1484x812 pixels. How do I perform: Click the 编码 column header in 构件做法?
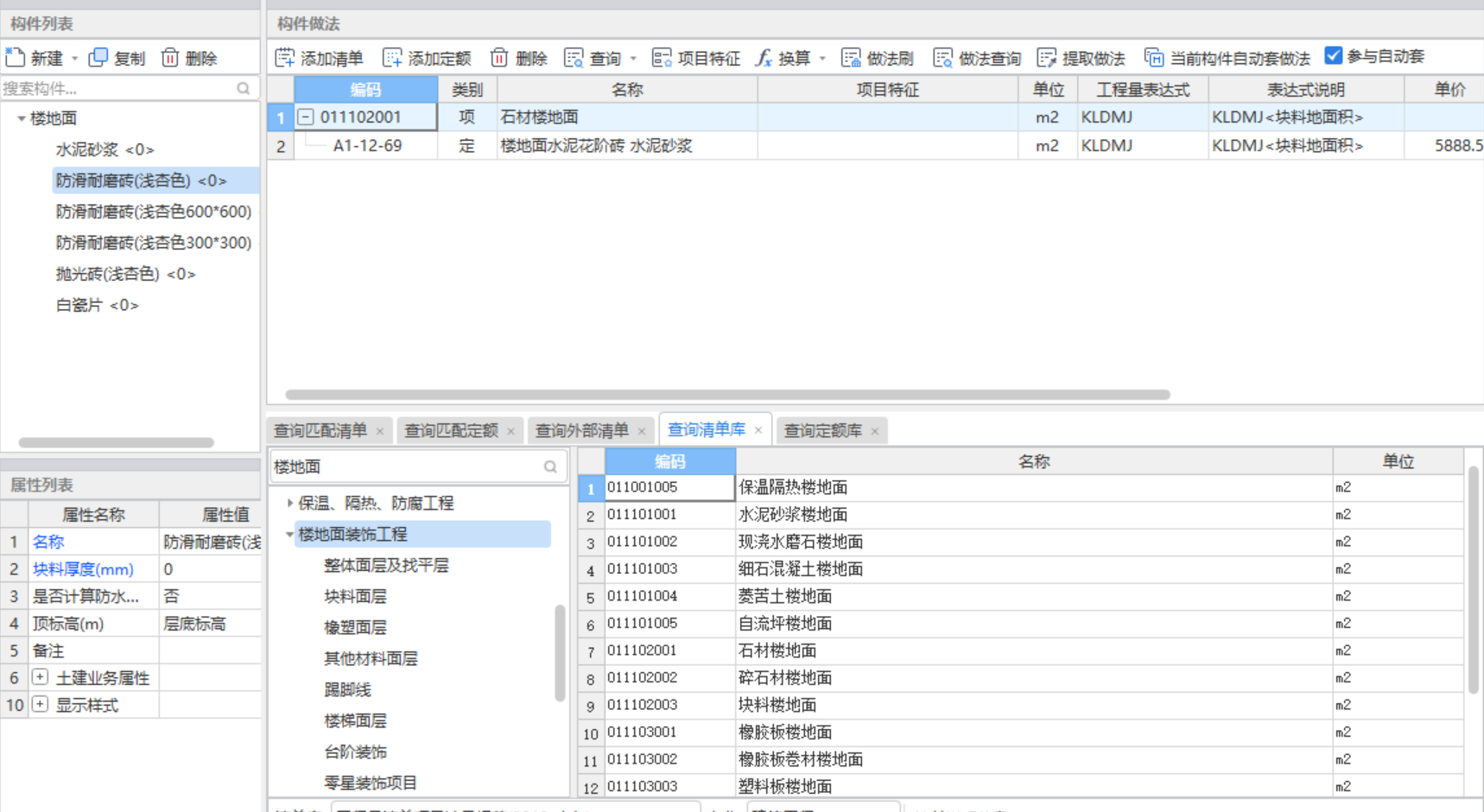pos(365,90)
